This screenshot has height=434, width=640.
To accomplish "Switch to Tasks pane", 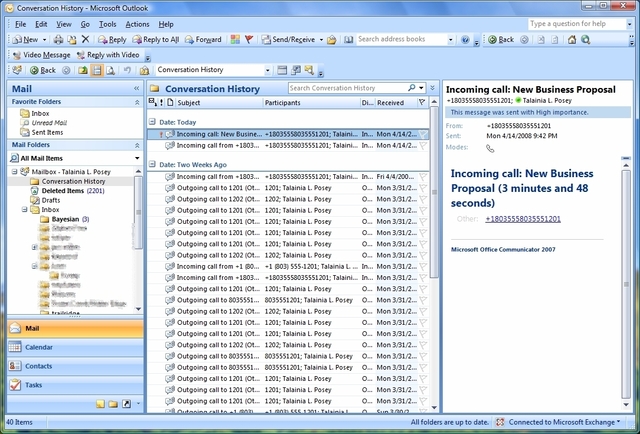I will coord(76,385).
